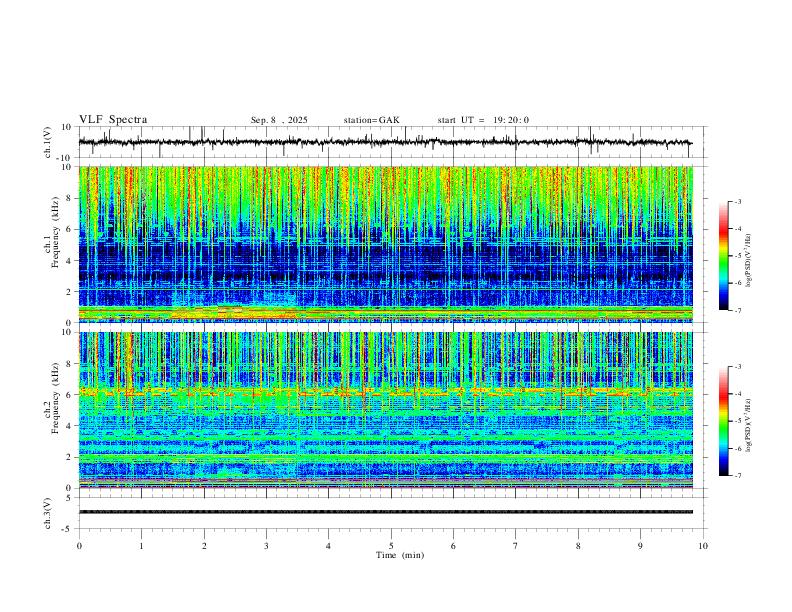Click the ch.2 log(PSD) colorbar caption
Viewport: 792px width, 612px height.
(749, 425)
